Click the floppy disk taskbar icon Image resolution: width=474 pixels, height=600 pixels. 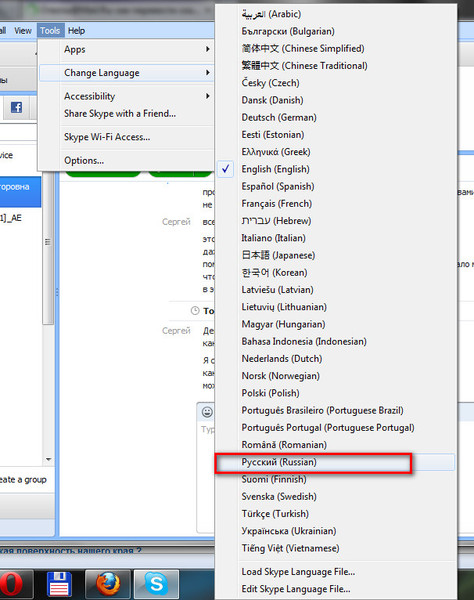click(59, 585)
